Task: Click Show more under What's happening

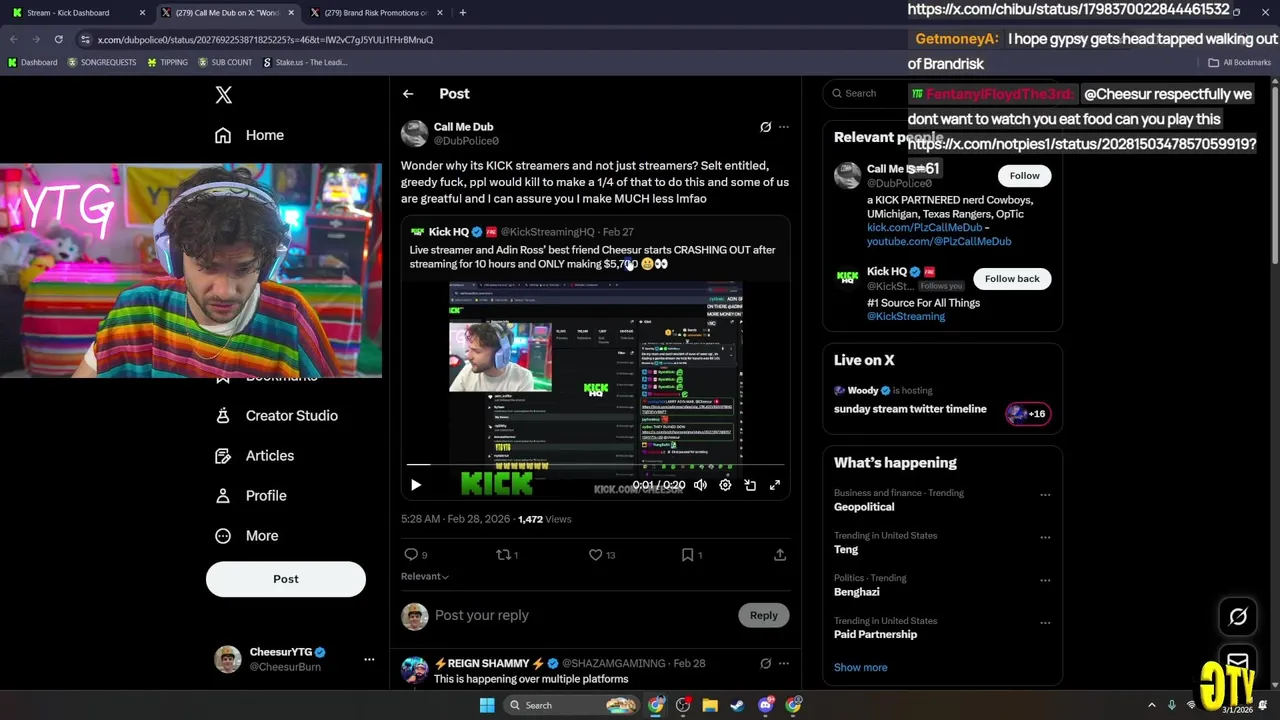Action: [860, 667]
